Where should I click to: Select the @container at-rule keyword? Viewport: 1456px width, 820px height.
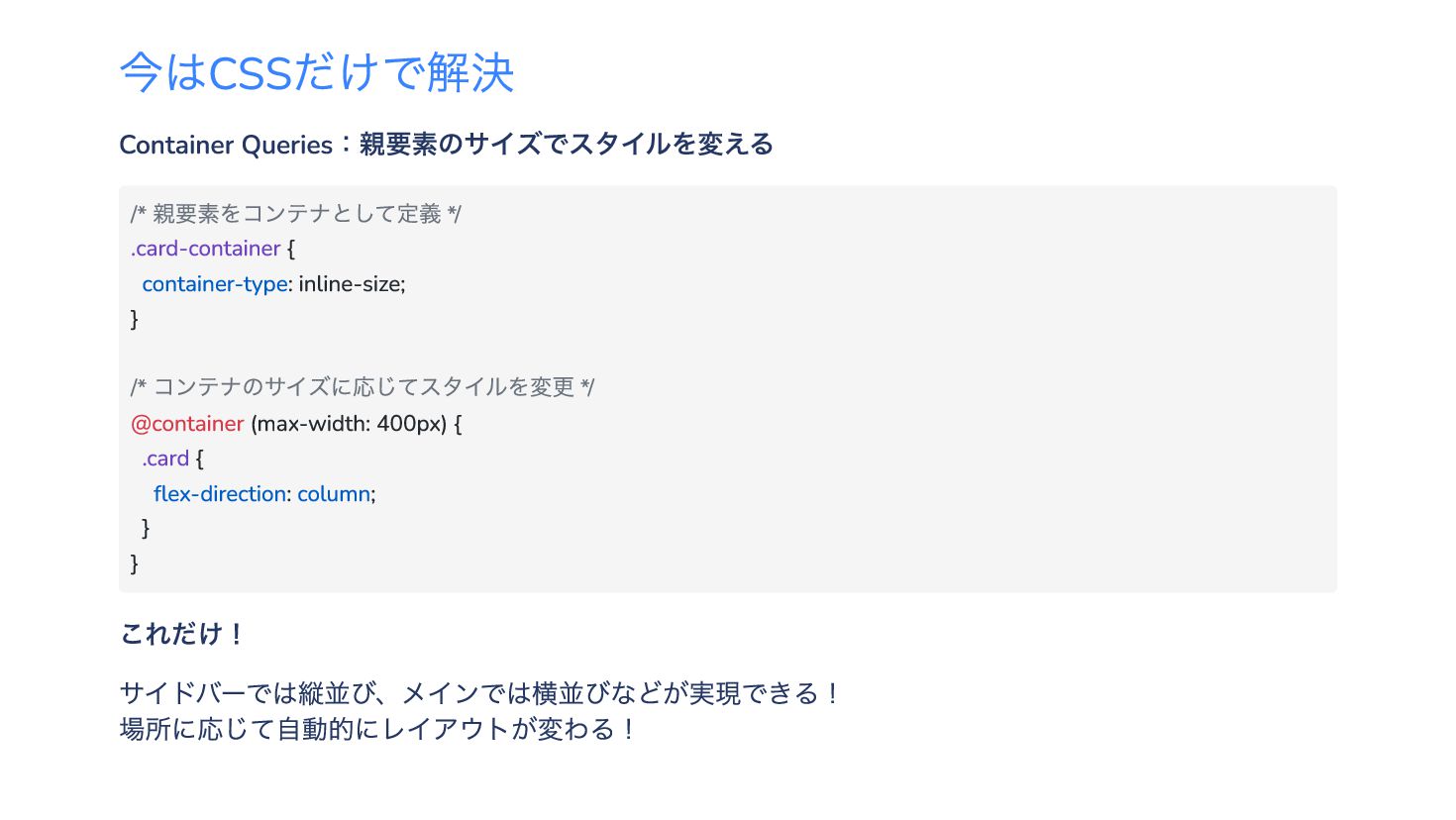[x=187, y=424]
